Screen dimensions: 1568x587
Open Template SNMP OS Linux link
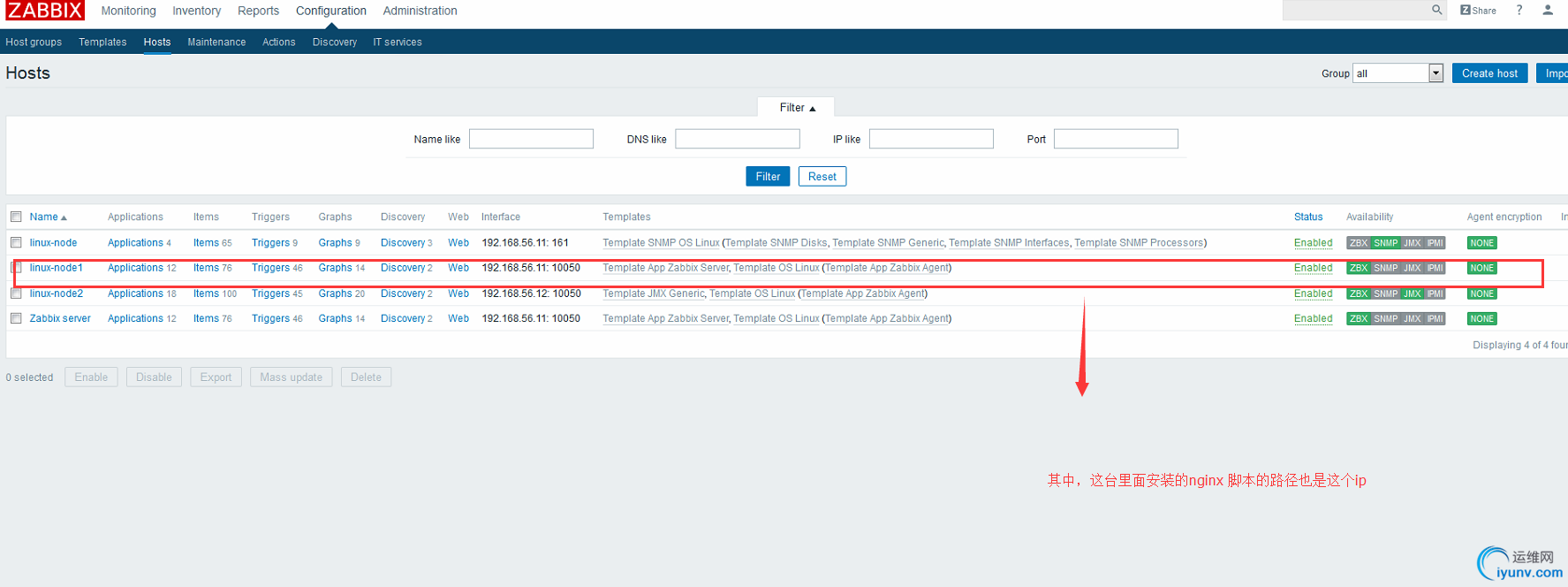pos(661,243)
